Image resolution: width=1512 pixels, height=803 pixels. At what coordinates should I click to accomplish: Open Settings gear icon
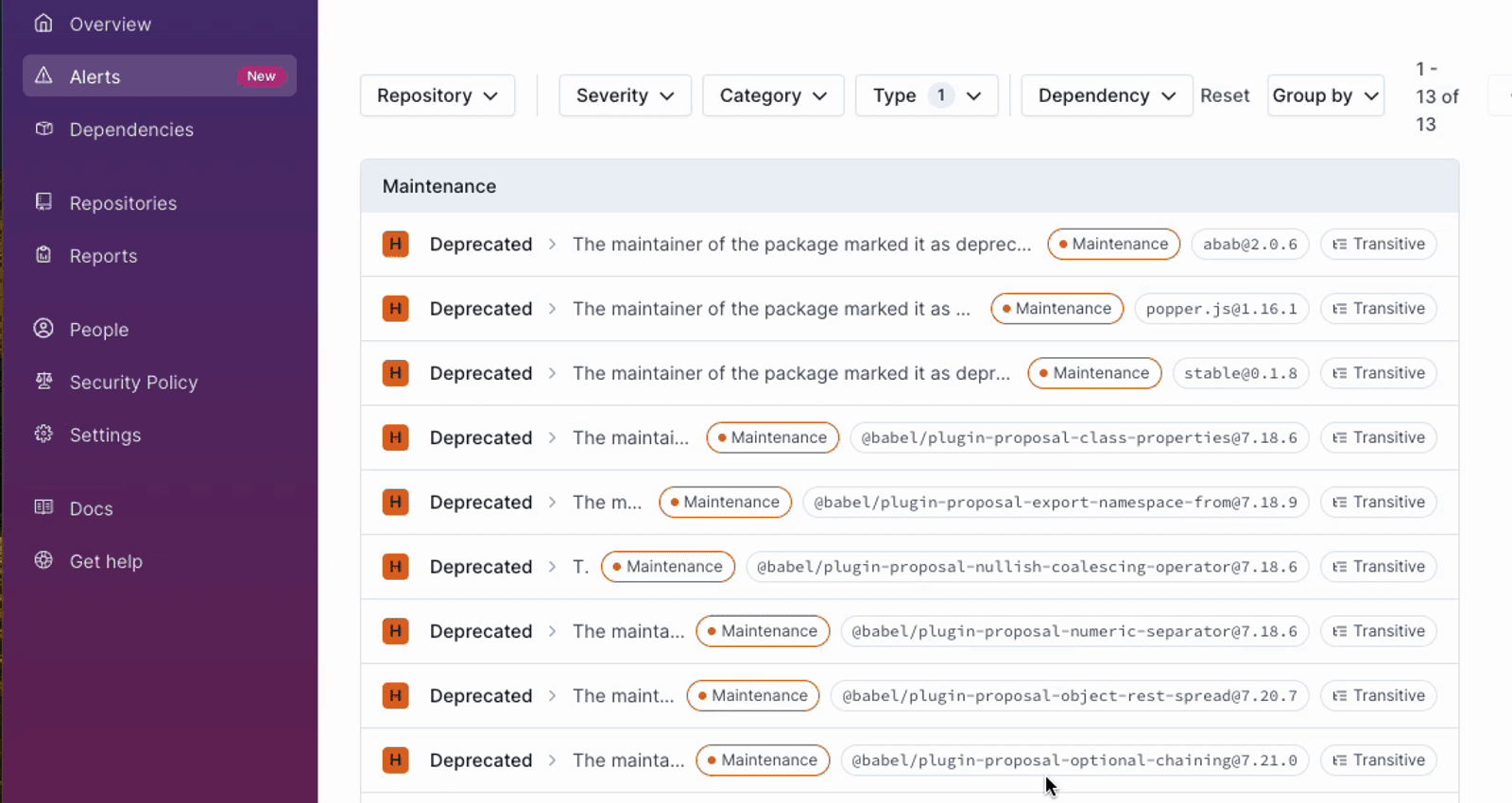pos(43,435)
